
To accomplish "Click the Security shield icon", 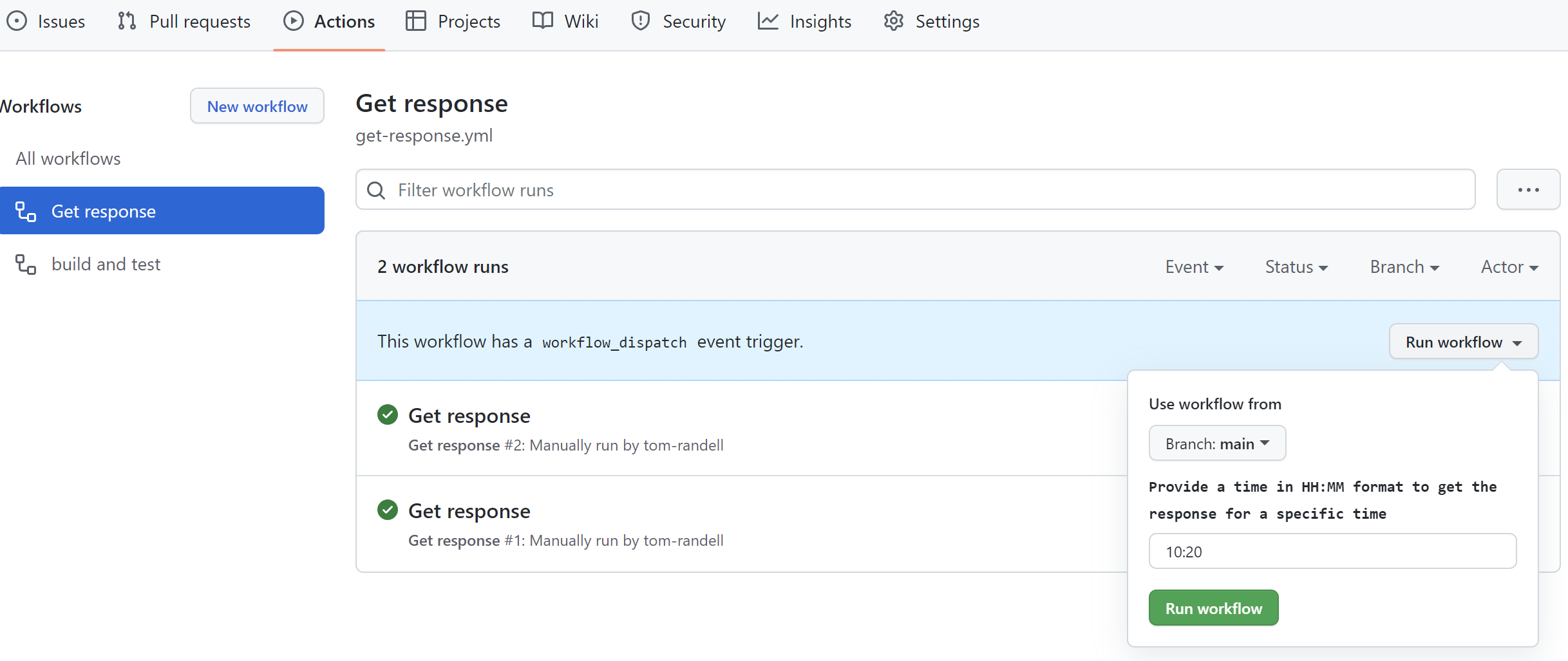I will (641, 21).
